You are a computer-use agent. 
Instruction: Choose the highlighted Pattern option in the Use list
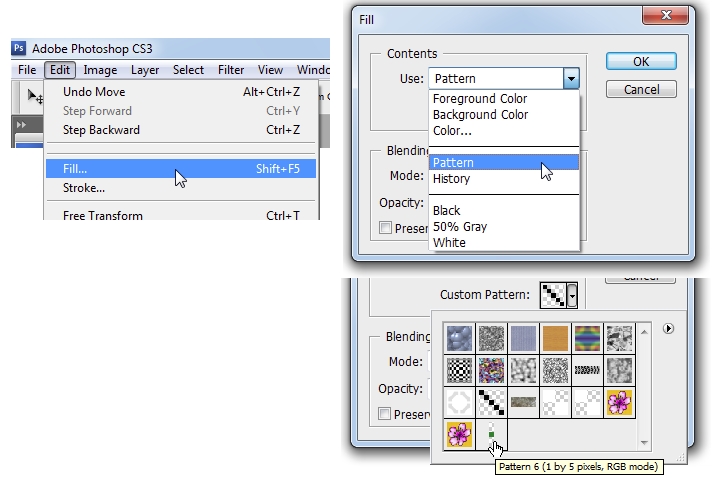click(x=504, y=163)
